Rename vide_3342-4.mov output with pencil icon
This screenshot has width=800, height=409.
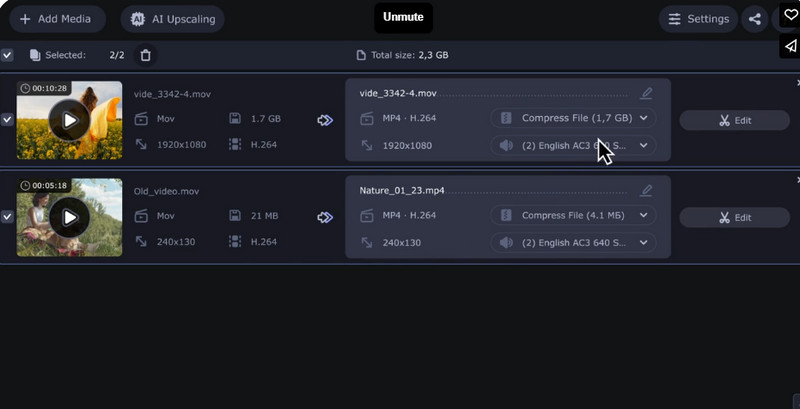[646, 93]
